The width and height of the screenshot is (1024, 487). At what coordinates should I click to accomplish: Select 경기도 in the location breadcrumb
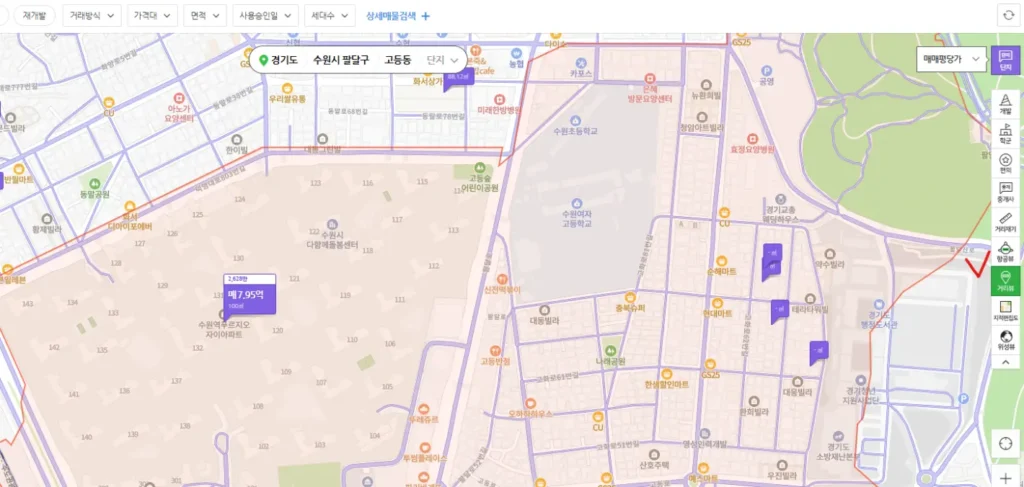pyautogui.click(x=285, y=60)
